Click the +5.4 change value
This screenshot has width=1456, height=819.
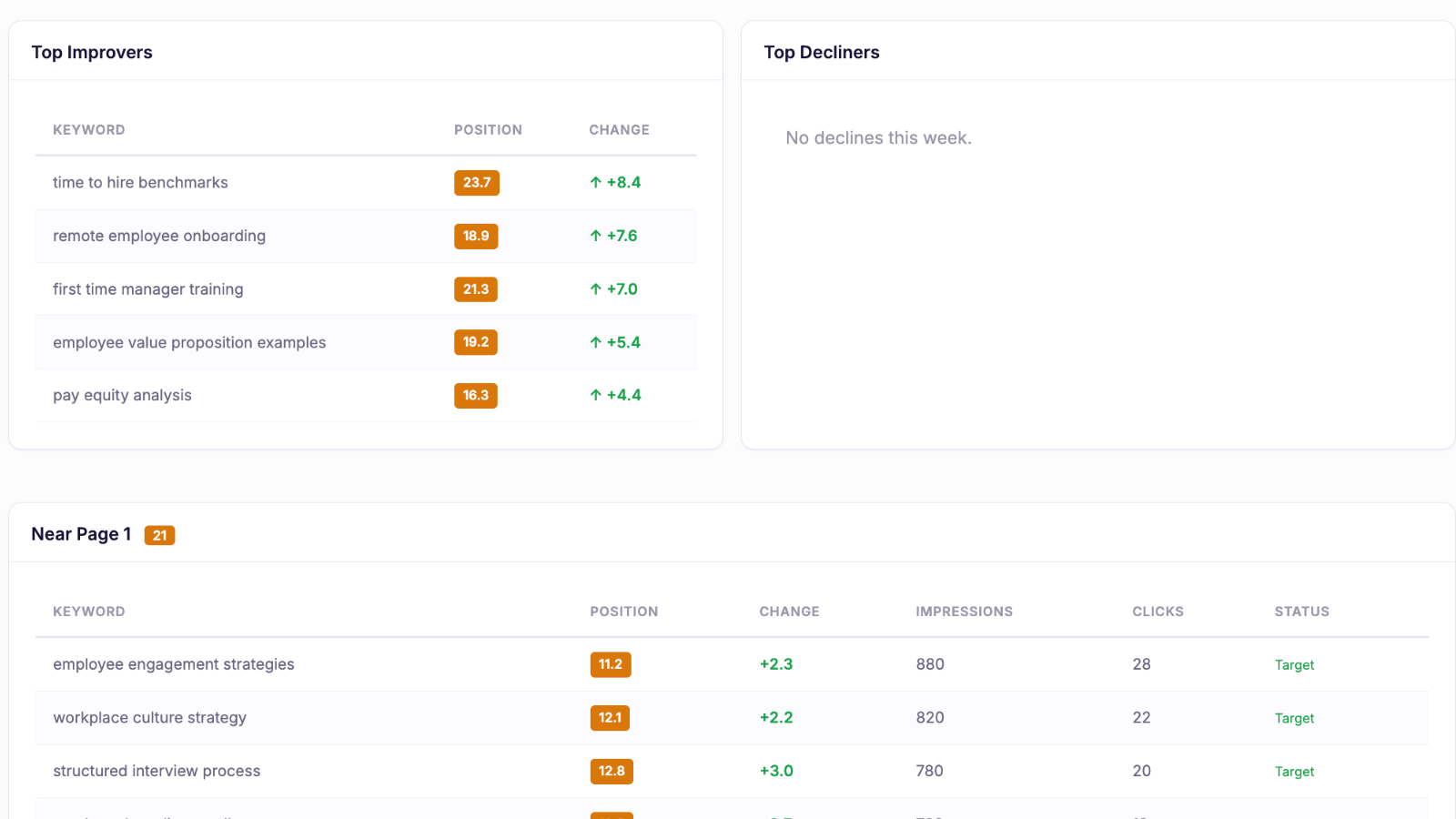coord(624,342)
